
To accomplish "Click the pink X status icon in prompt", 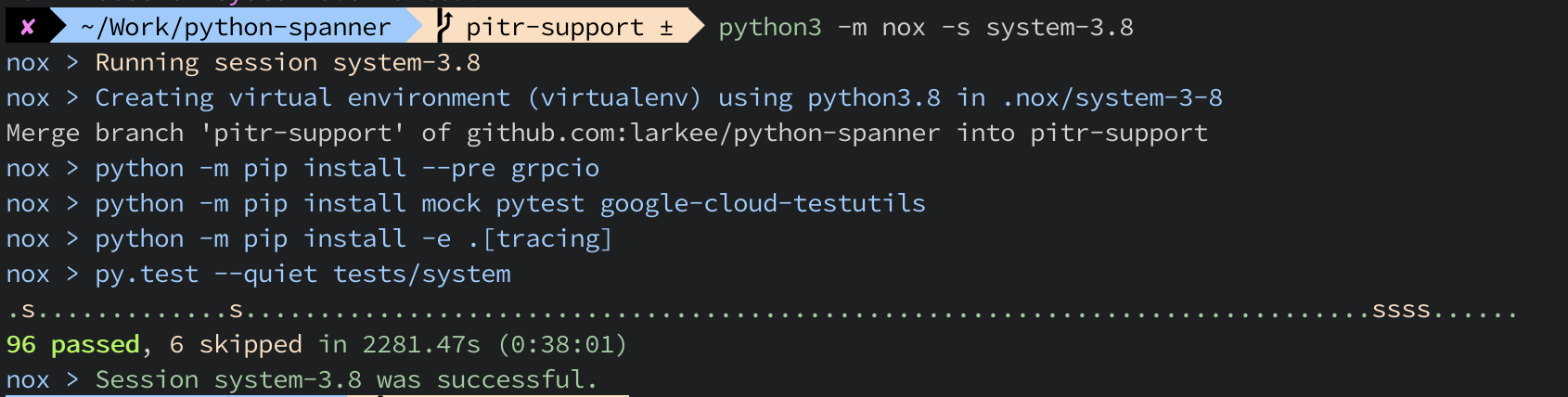I will 28,27.
